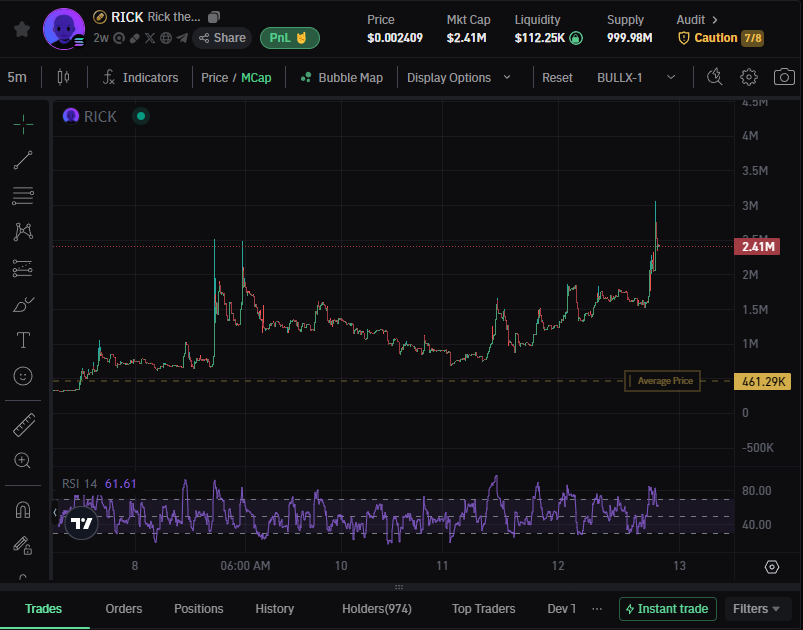Click the 999.98M supply value
The image size is (803, 630).
629,38
